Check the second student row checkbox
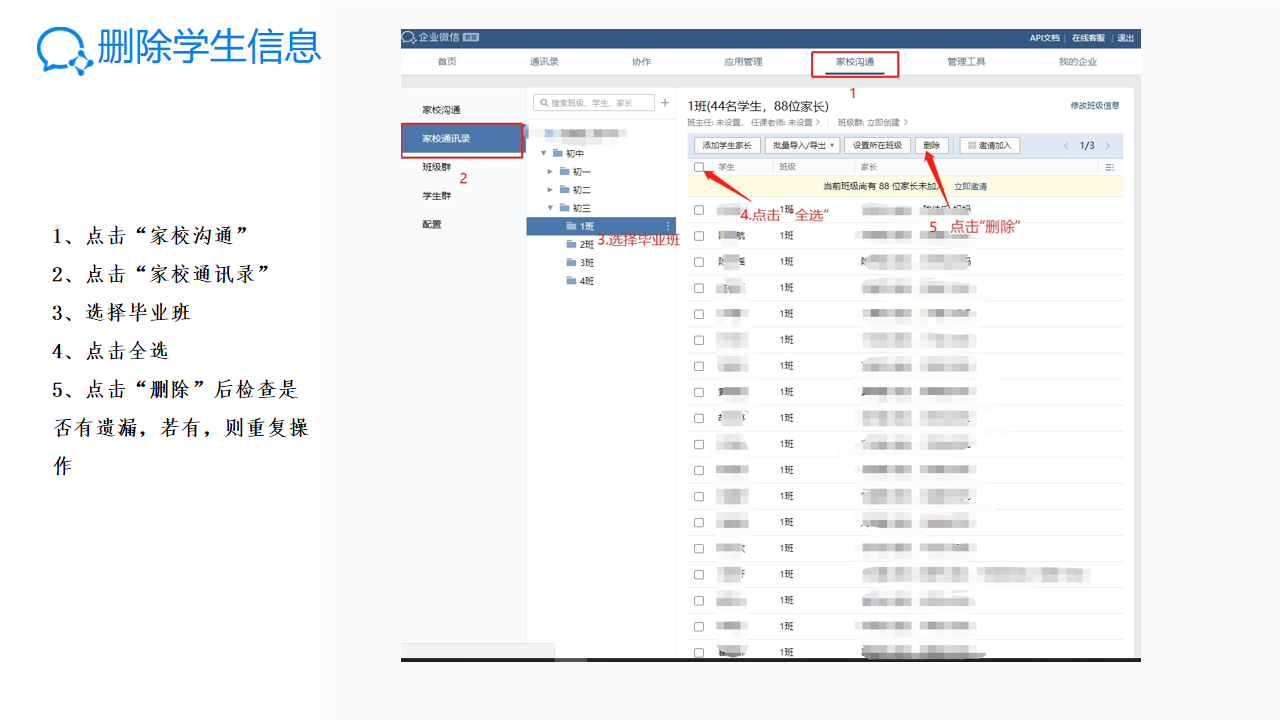 (x=699, y=236)
